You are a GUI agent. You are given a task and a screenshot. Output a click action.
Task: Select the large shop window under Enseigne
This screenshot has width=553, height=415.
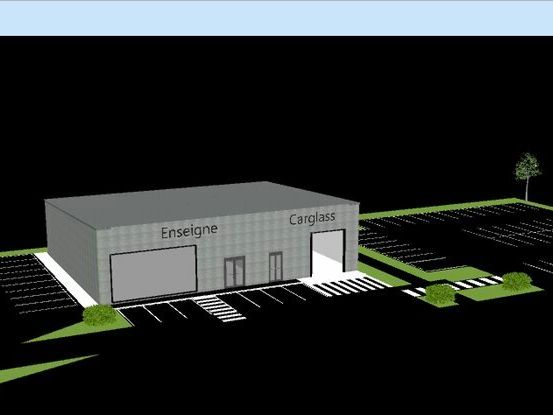(153, 274)
